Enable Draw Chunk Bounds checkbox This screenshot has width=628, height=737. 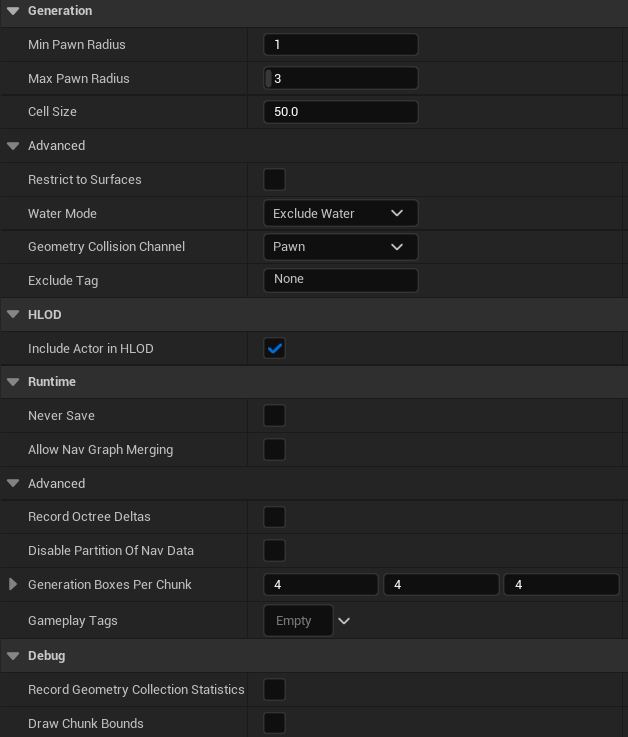coord(274,723)
